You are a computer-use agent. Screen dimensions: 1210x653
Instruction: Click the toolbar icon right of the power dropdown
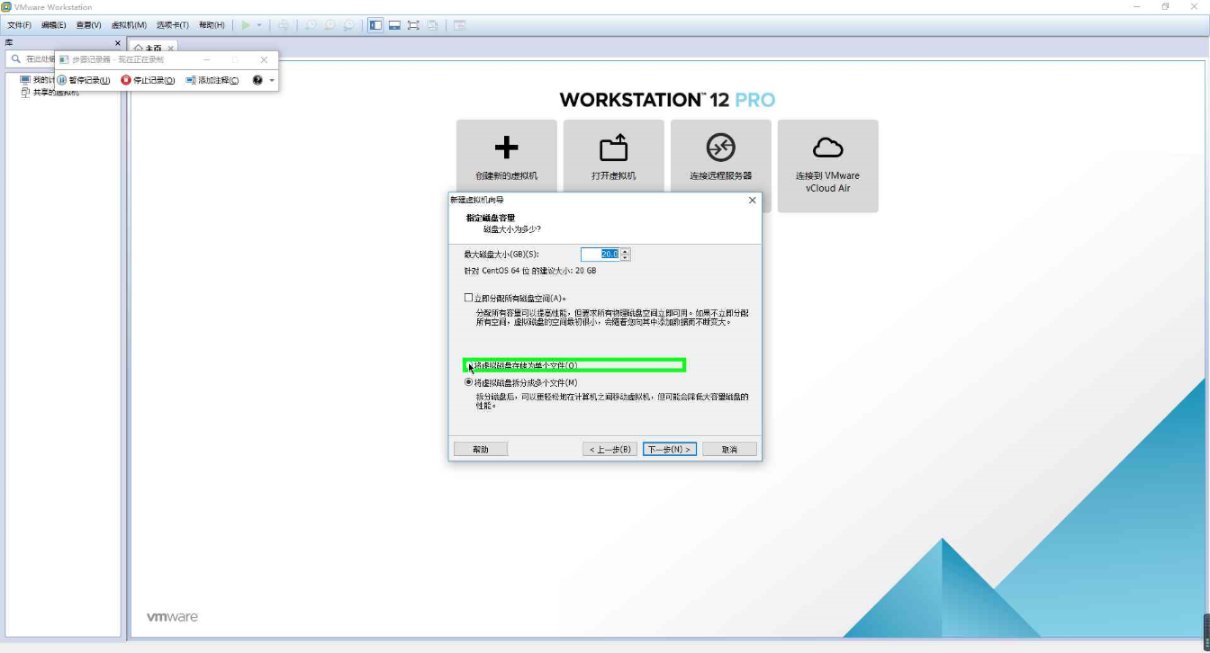(284, 25)
